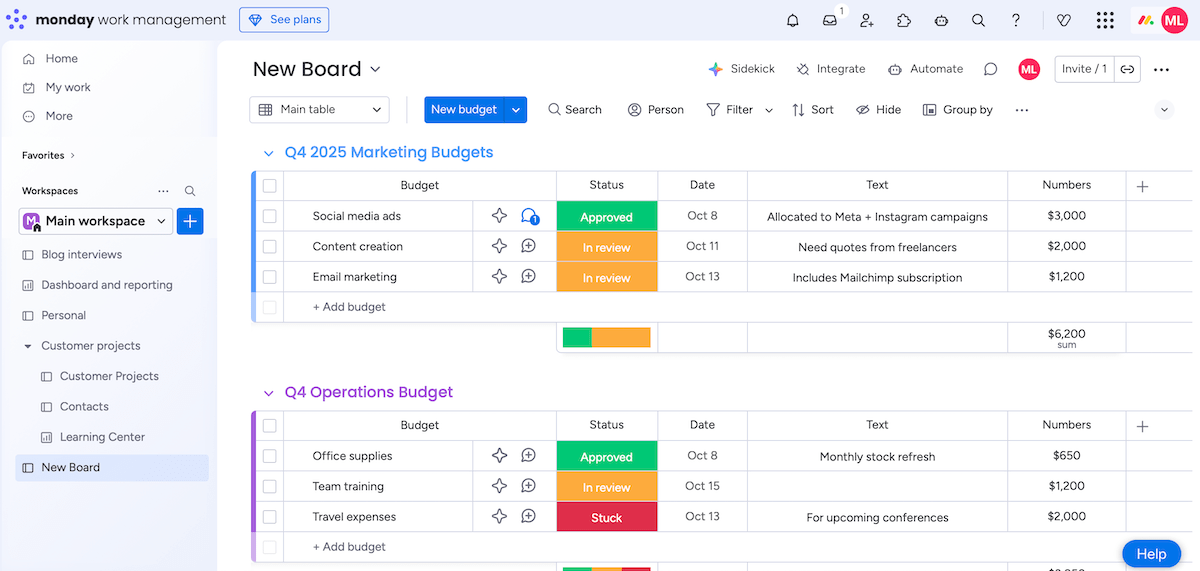Click the Marketing Budgets status summary bar
Viewport: 1200px width, 571px height.
pos(607,338)
